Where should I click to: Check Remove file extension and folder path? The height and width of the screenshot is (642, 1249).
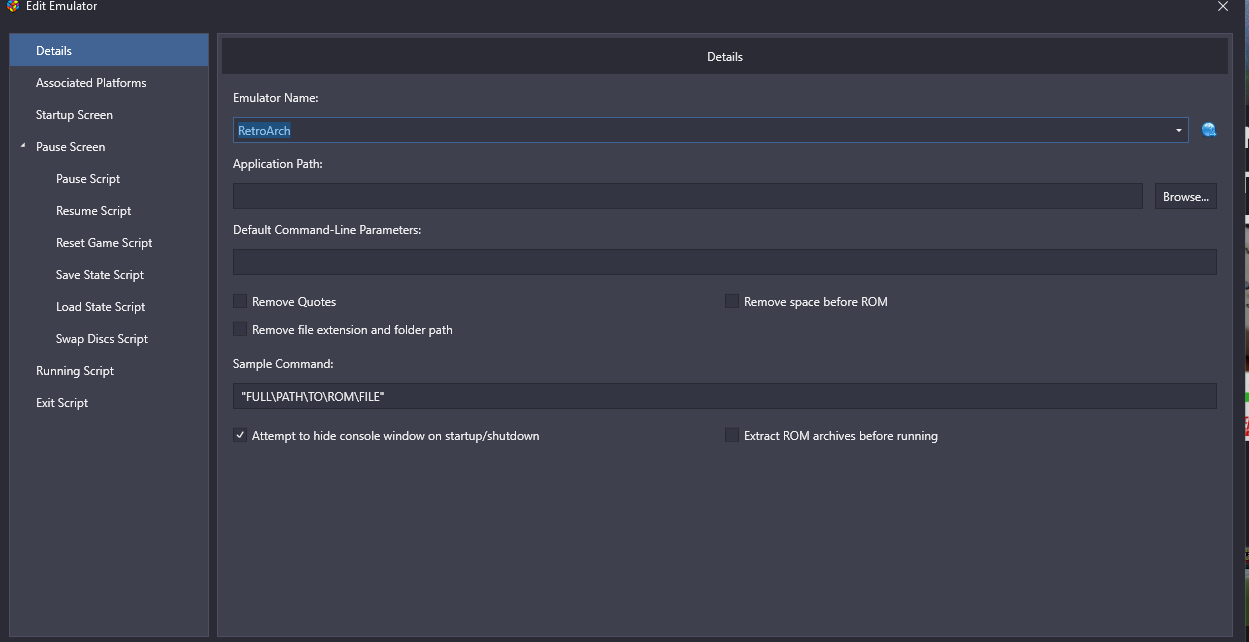point(240,329)
